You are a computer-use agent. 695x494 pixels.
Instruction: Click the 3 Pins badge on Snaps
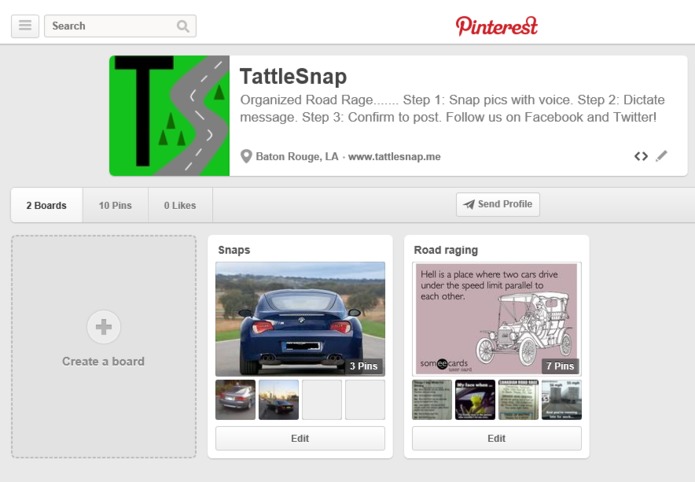pyautogui.click(x=363, y=366)
